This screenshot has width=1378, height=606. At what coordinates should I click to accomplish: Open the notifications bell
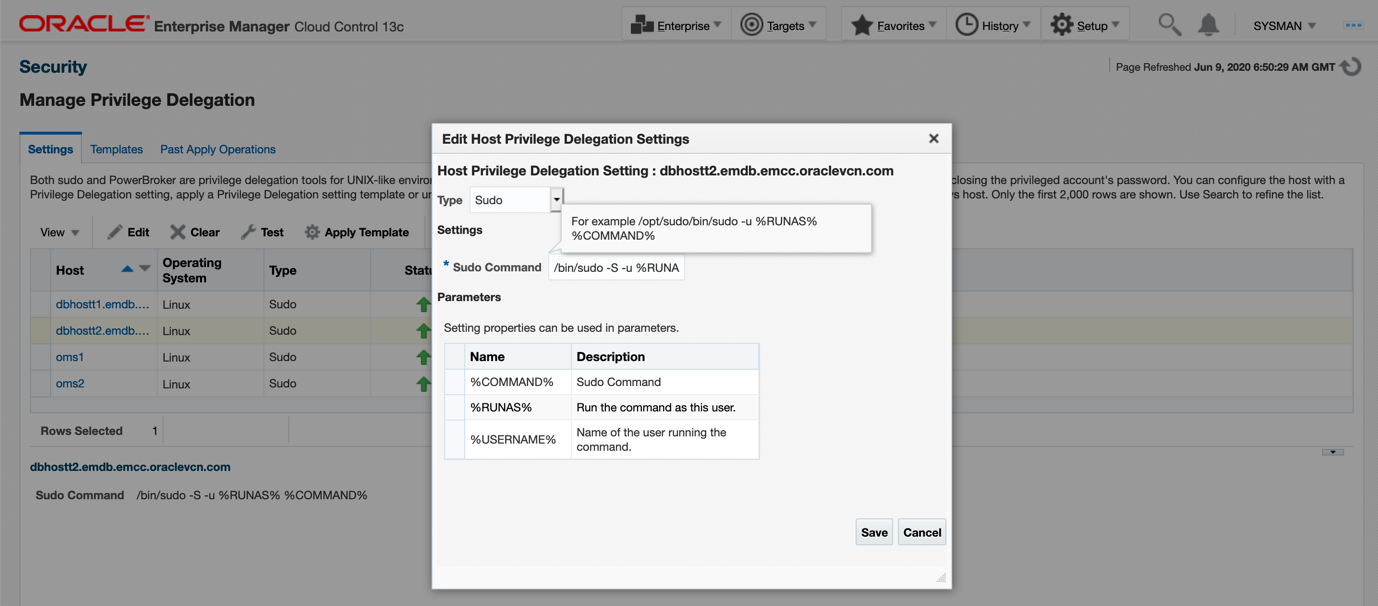(x=1209, y=25)
